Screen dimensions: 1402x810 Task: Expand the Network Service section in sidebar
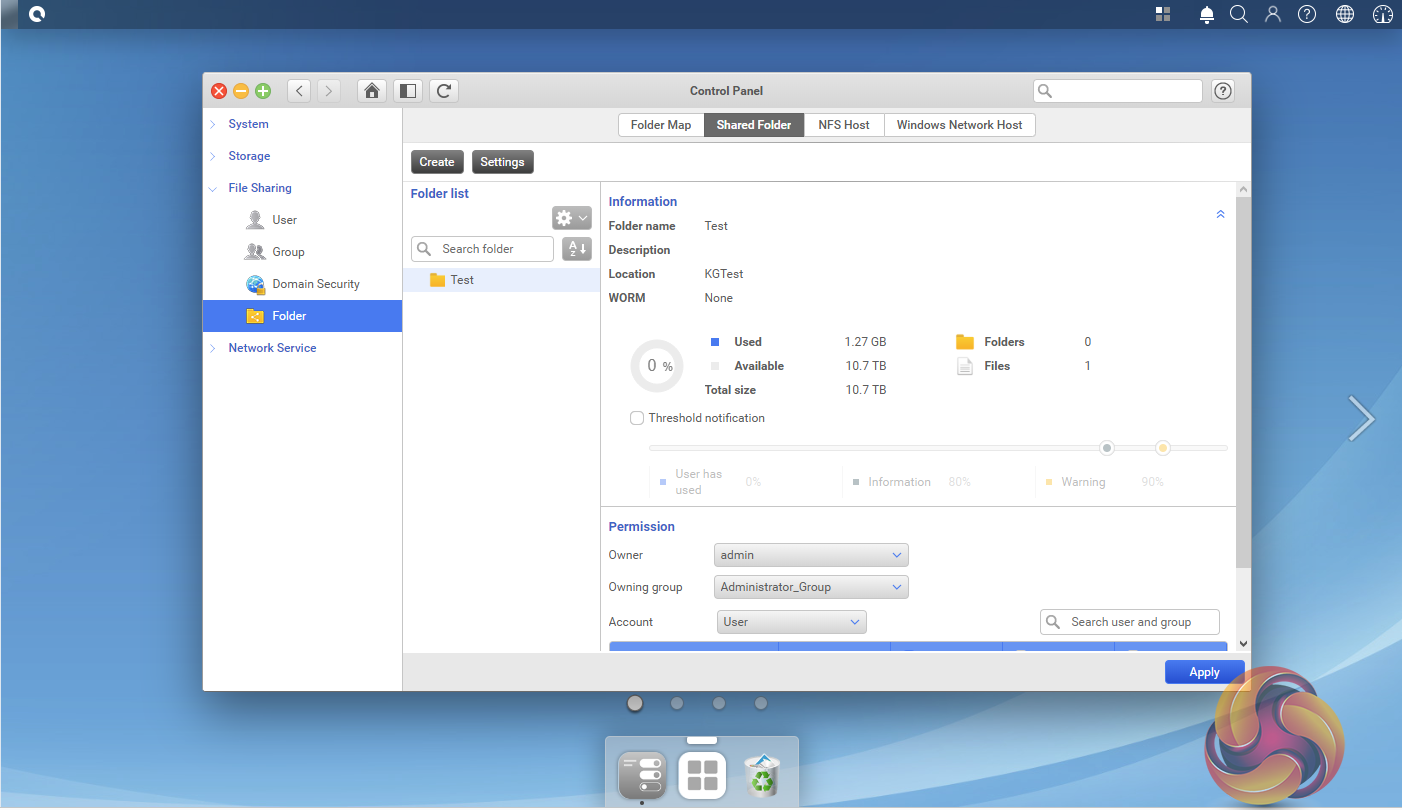(x=272, y=348)
